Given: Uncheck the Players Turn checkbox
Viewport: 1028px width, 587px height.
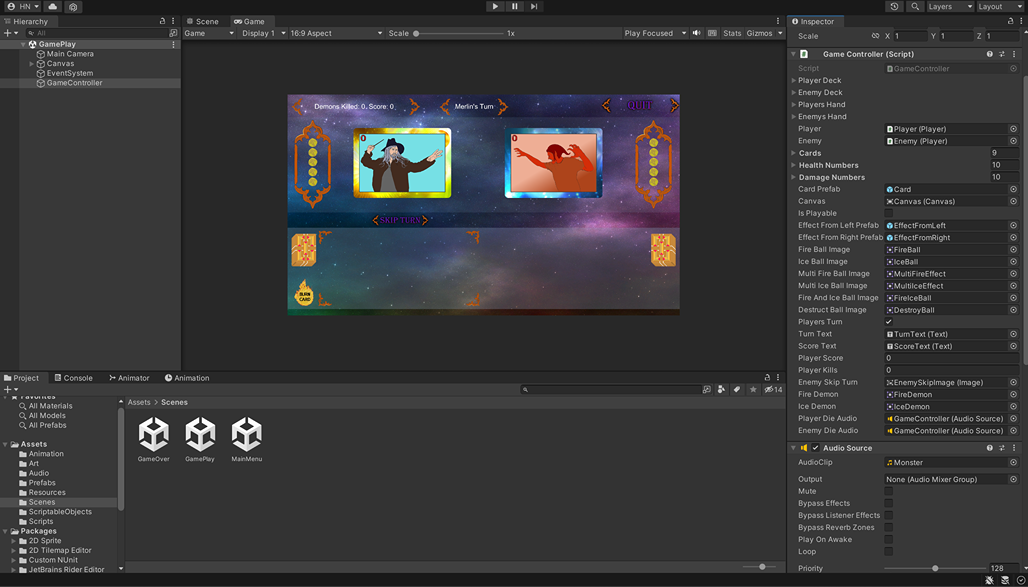Looking at the screenshot, I should point(888,322).
